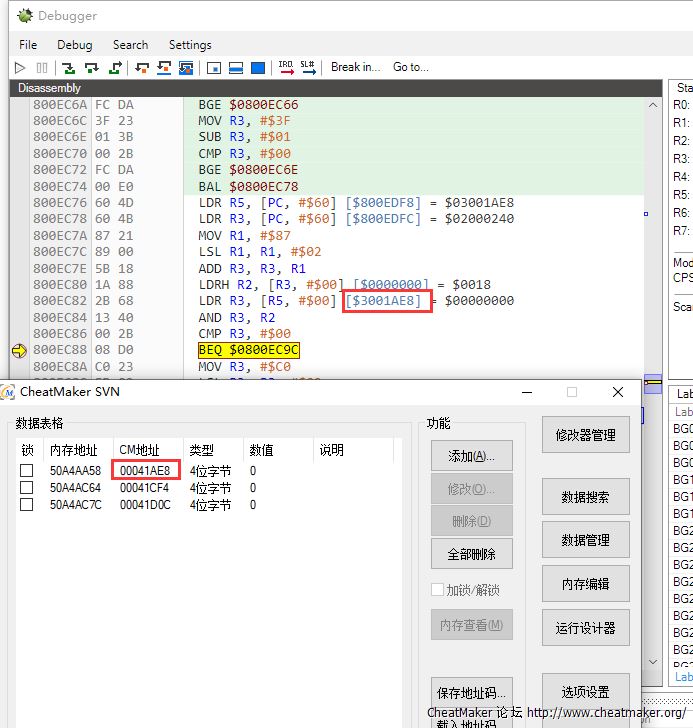Click the Step Back frame icon

(x=186, y=68)
